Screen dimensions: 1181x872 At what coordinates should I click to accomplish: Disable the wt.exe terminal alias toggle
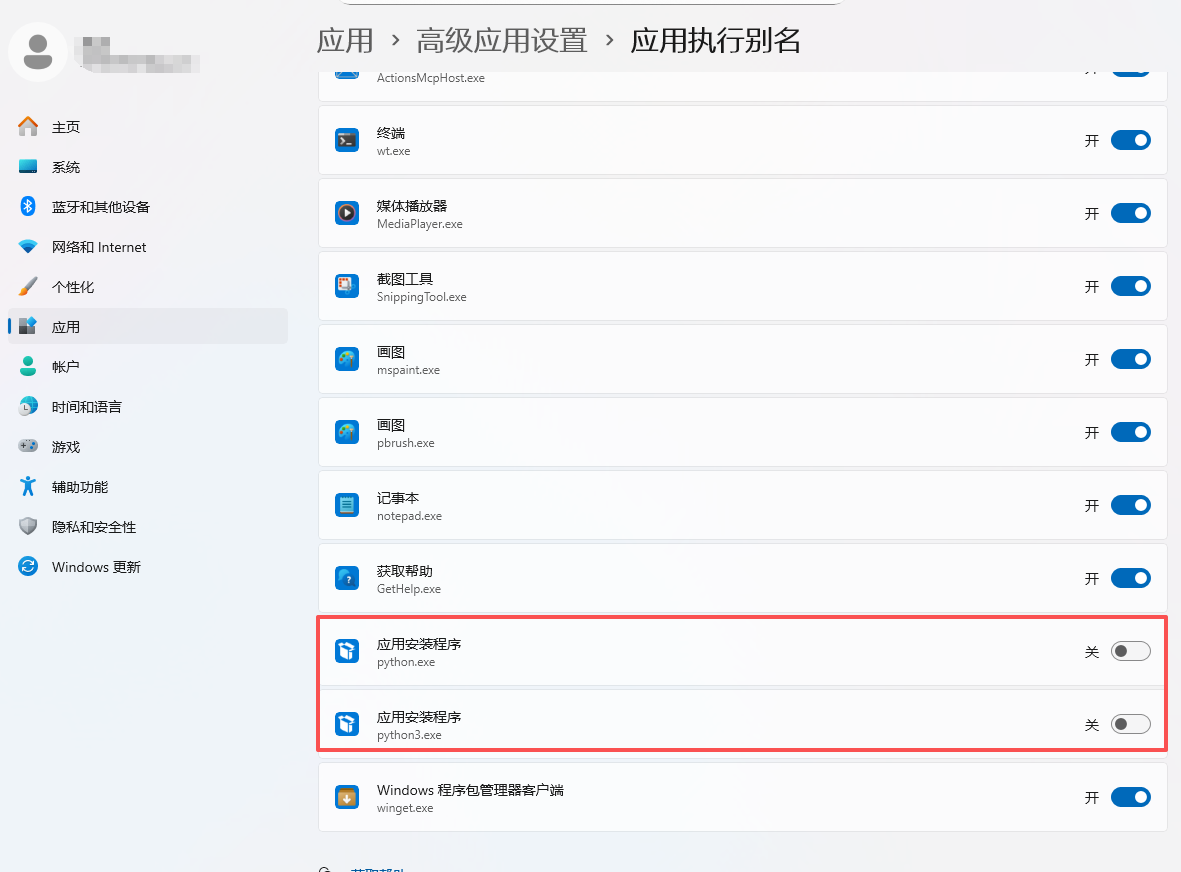click(x=1130, y=140)
